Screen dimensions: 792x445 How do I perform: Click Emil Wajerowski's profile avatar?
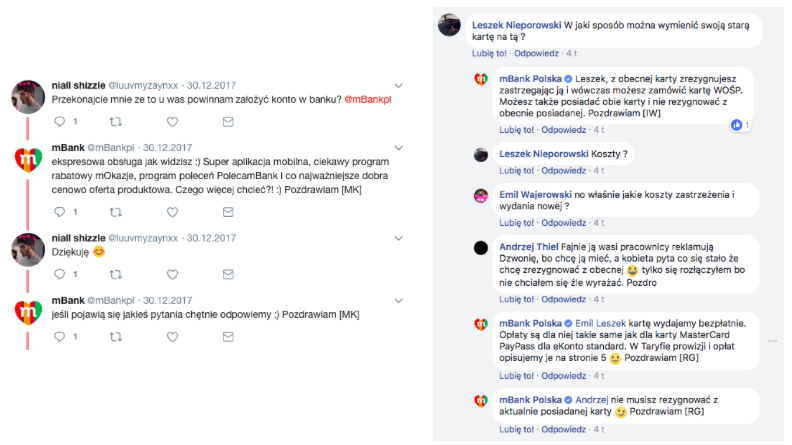tap(481, 195)
